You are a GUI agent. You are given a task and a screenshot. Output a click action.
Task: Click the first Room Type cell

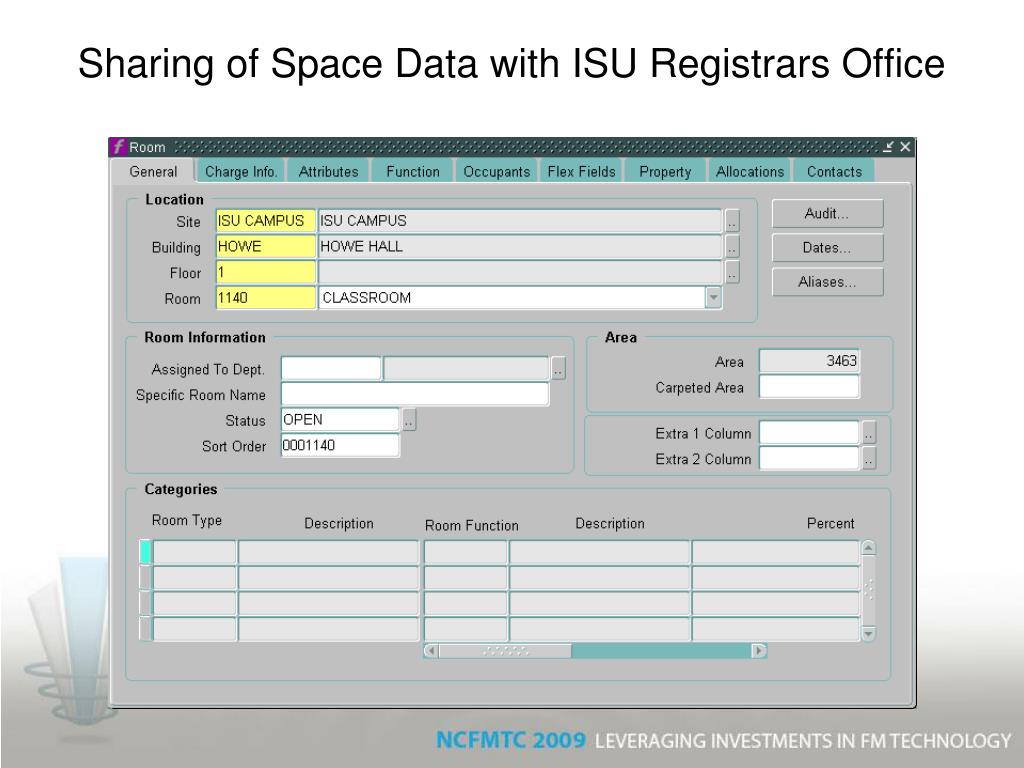(x=194, y=552)
